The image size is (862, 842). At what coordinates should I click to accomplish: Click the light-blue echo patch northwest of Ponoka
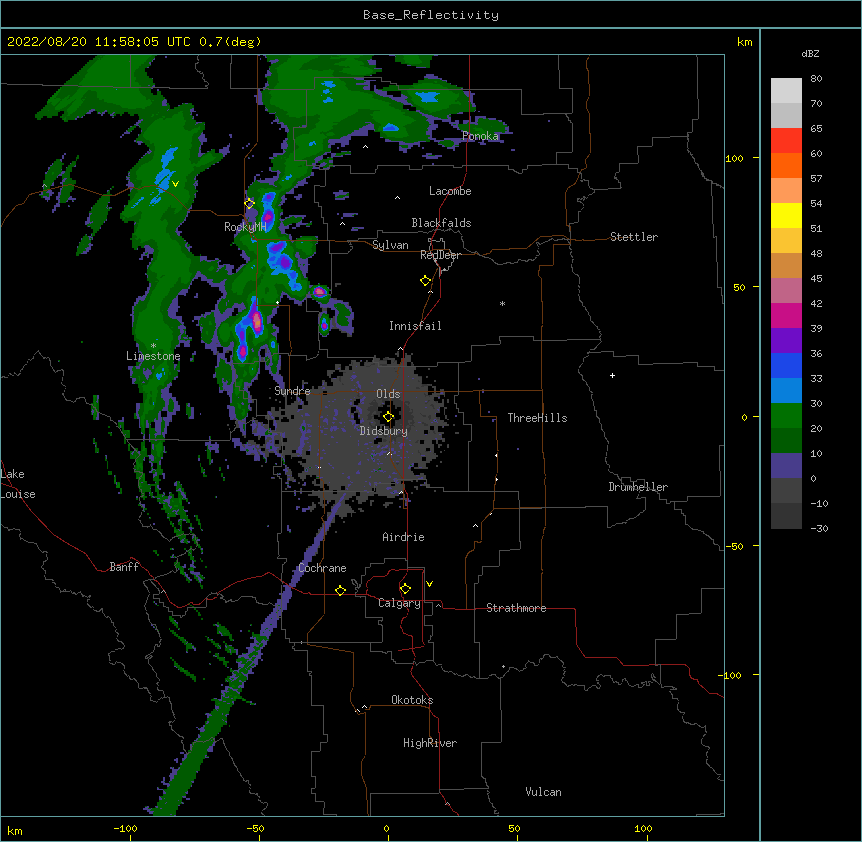(x=427, y=97)
